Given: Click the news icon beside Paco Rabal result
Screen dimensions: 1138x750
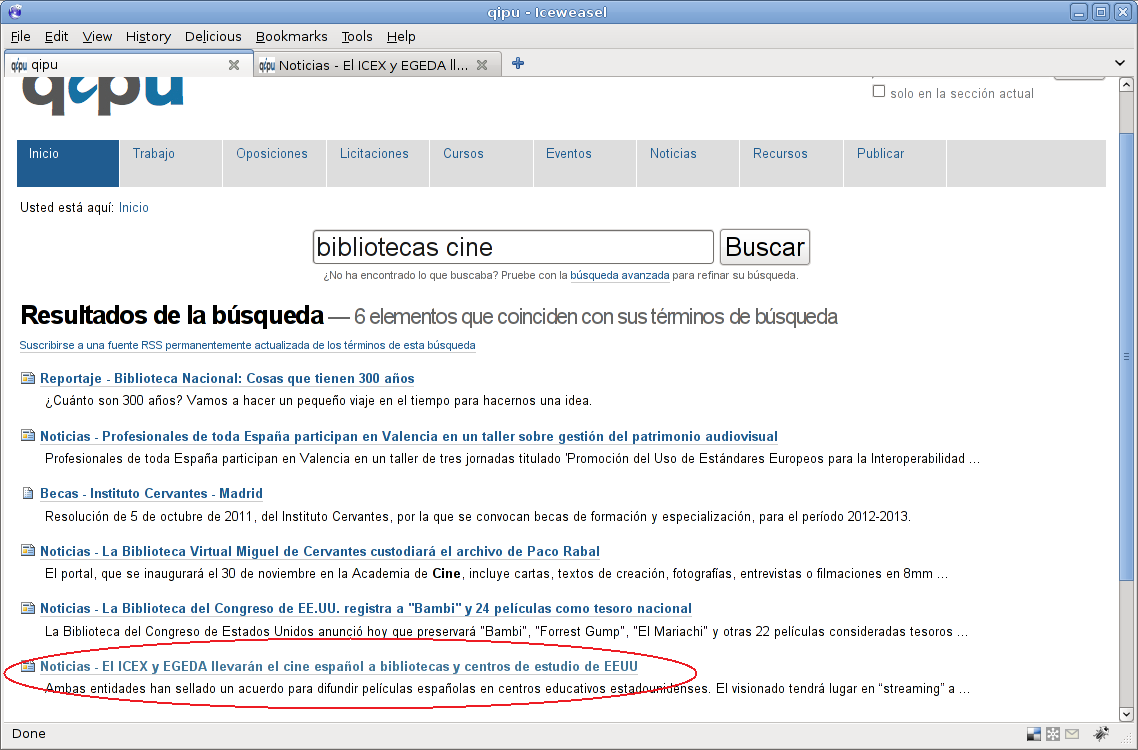Looking at the screenshot, I should [x=28, y=550].
